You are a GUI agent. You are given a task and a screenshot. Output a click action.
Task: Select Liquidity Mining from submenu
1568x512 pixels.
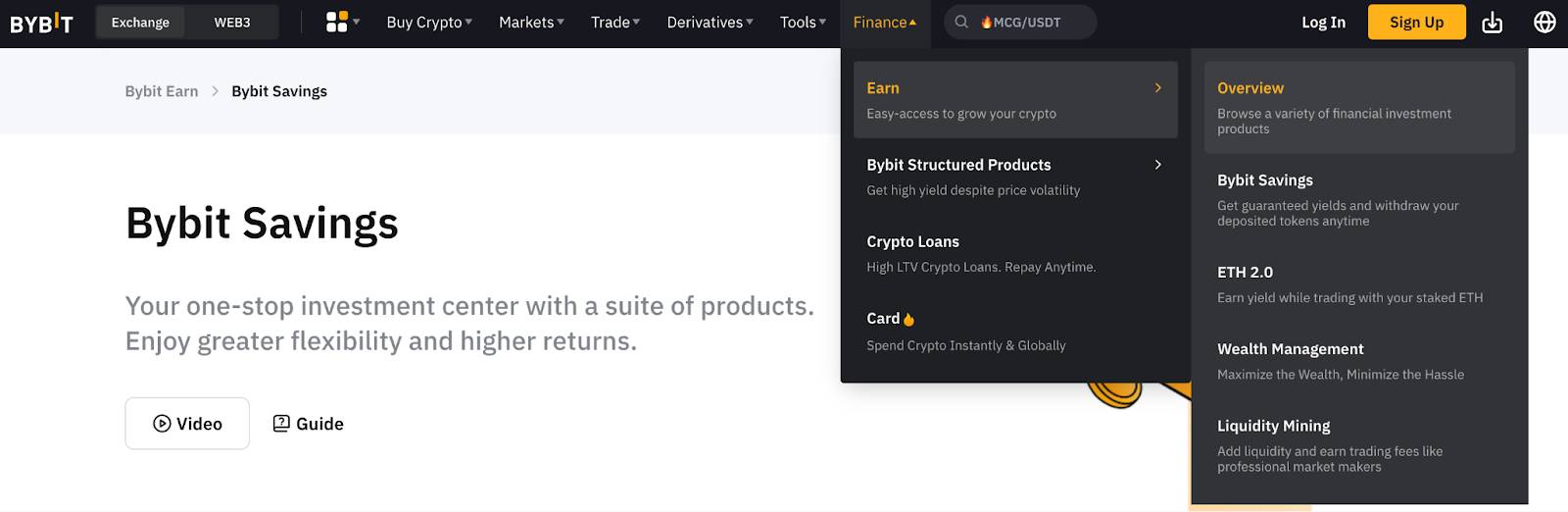(1359, 445)
